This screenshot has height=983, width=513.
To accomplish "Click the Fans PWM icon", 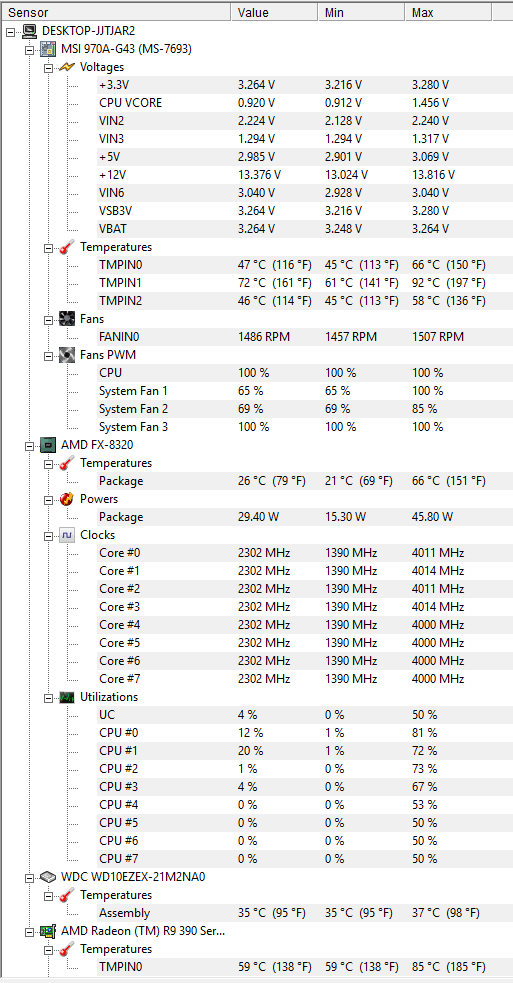I will coord(67,355).
